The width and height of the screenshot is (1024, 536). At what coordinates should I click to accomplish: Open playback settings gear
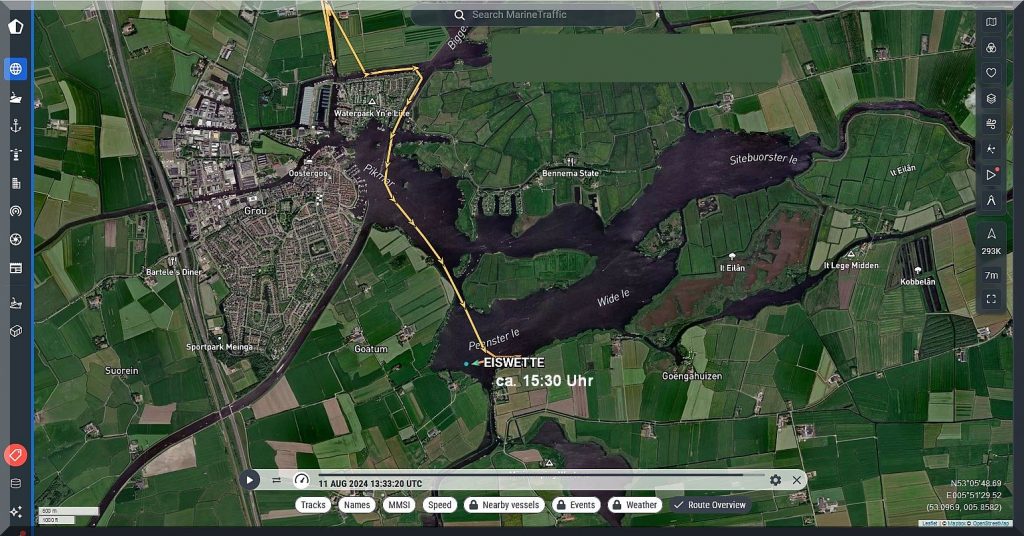click(x=775, y=480)
